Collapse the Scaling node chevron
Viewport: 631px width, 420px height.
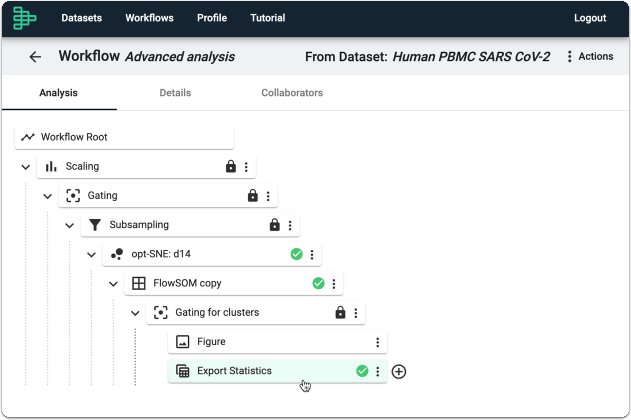tap(26, 167)
